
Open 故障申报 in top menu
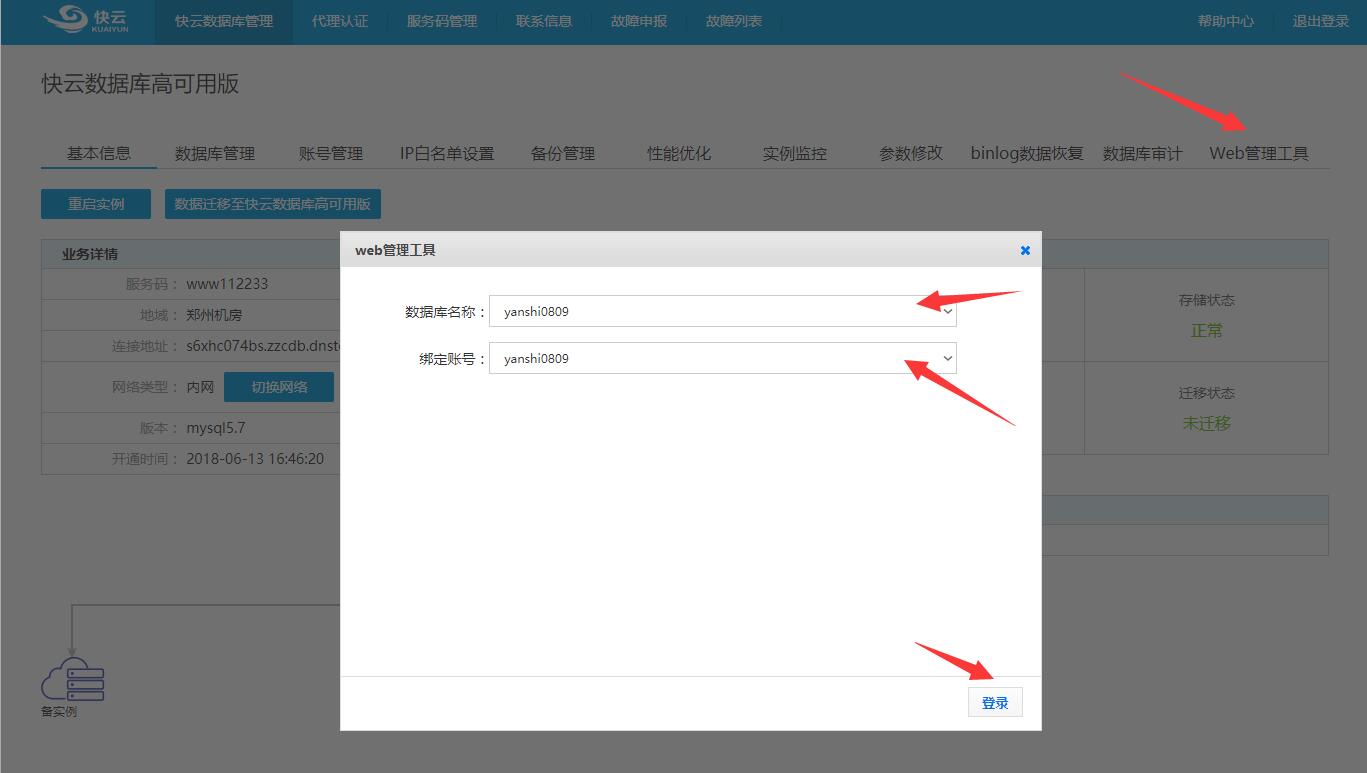[639, 21]
